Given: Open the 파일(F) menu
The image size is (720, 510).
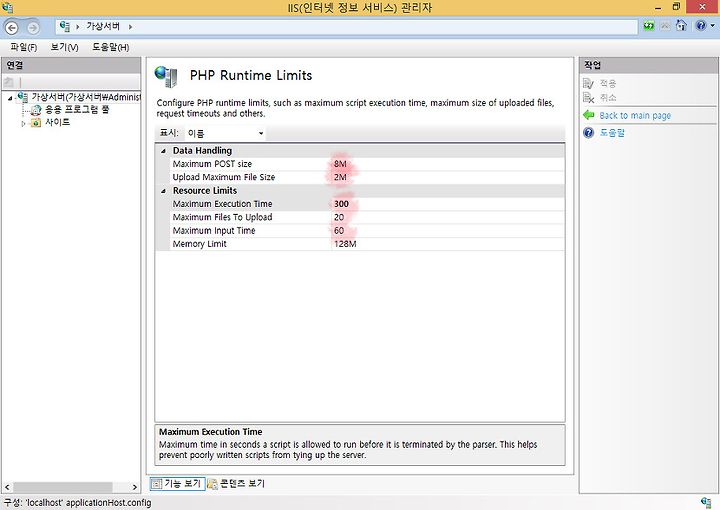Looking at the screenshot, I should 24,47.
